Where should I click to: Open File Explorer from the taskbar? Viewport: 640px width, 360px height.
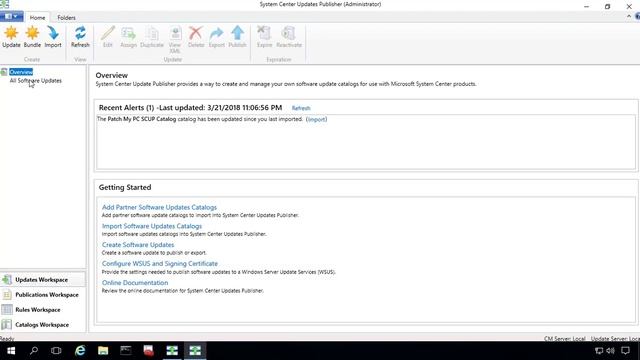tap(103, 351)
